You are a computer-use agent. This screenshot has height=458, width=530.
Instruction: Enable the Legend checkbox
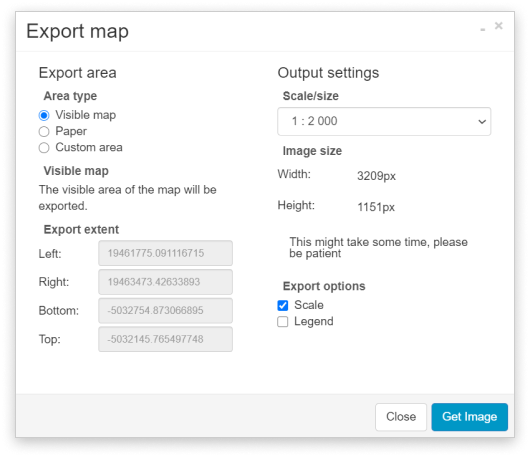(283, 321)
